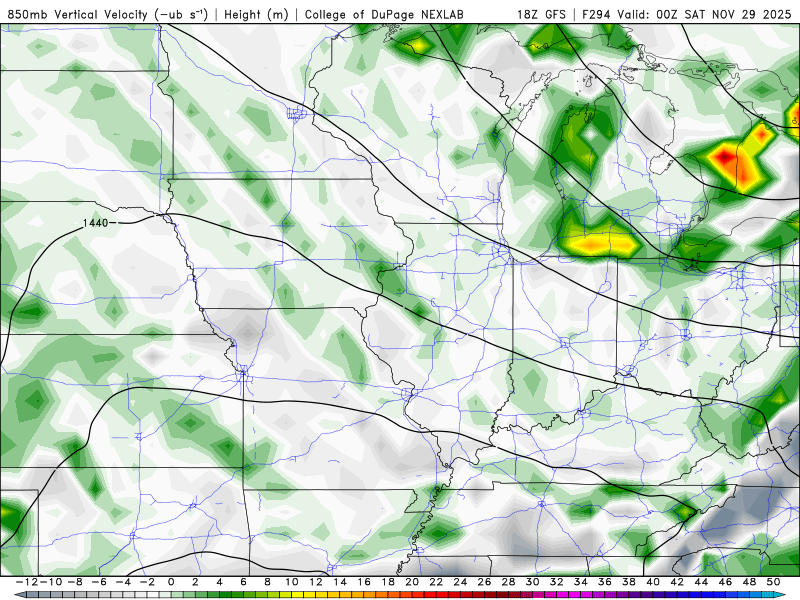Click the '-4' color scale label
Viewport: 800px width, 600px height.
[x=123, y=582]
